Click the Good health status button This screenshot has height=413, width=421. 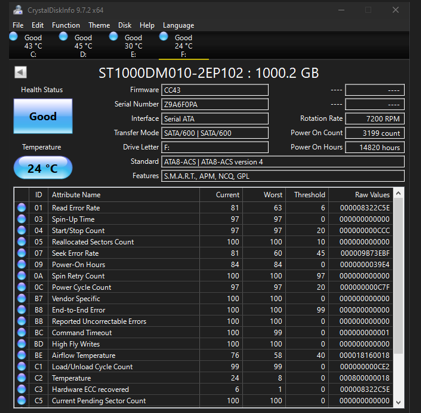43,116
